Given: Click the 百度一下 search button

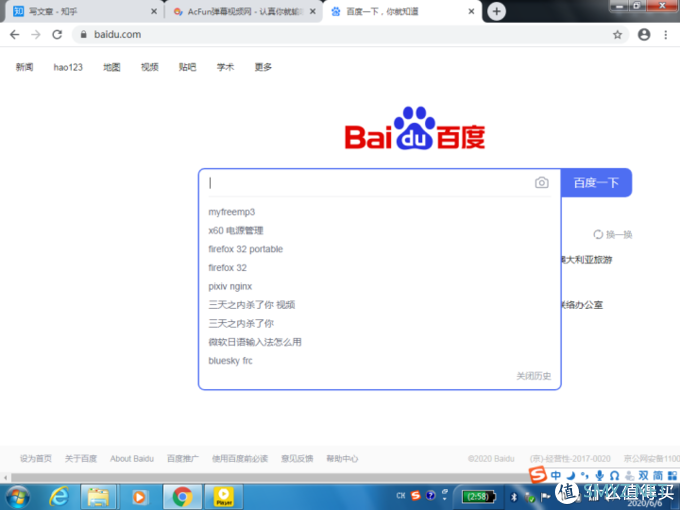Looking at the screenshot, I should pos(596,183).
